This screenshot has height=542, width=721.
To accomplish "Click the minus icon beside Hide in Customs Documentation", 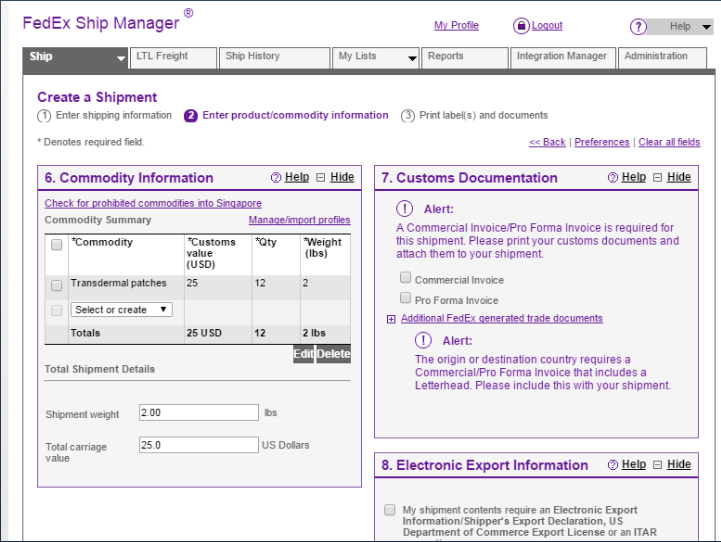I will coord(658,177).
